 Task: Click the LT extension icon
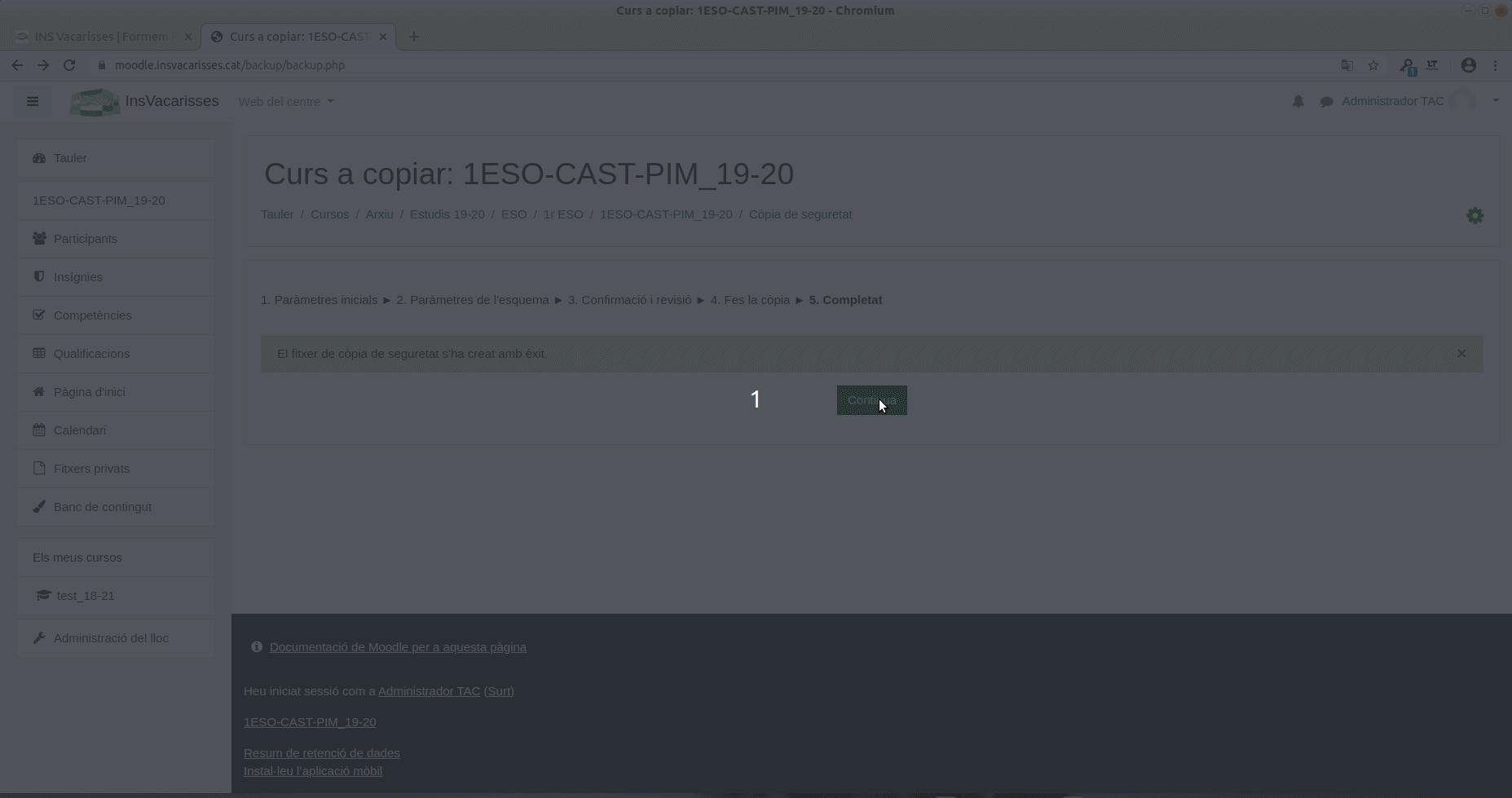(x=1432, y=65)
